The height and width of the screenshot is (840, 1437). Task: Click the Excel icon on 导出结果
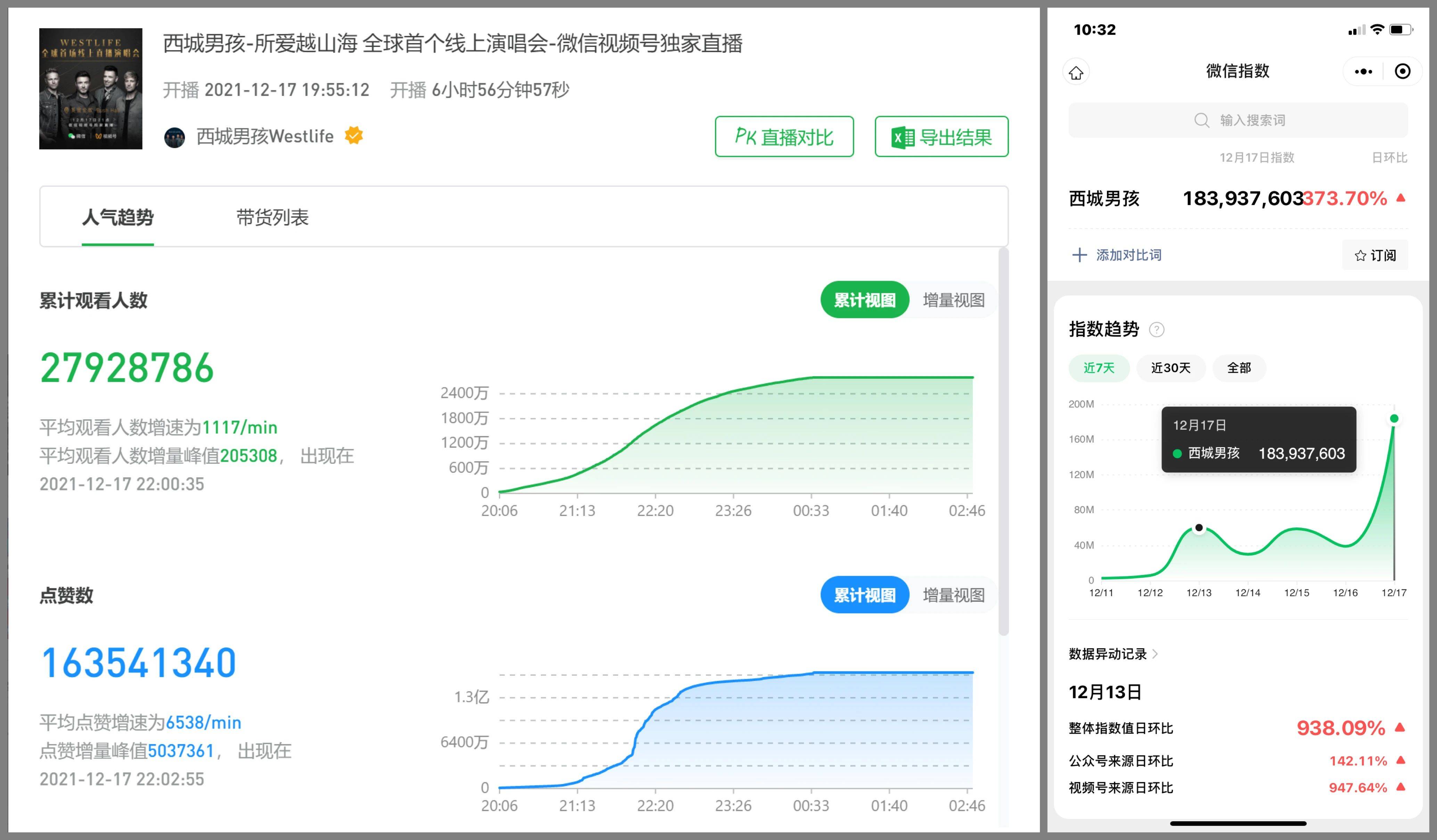click(x=903, y=138)
